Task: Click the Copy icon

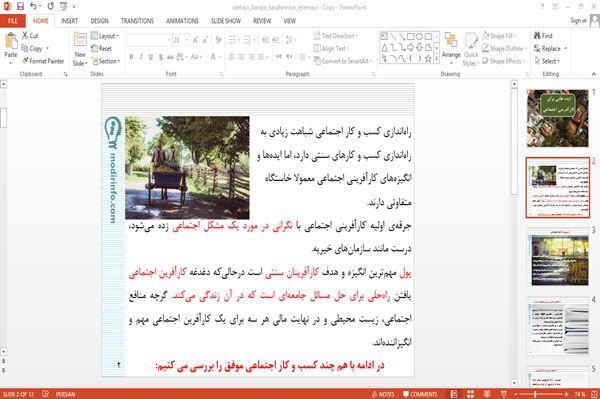Action: coord(32,49)
